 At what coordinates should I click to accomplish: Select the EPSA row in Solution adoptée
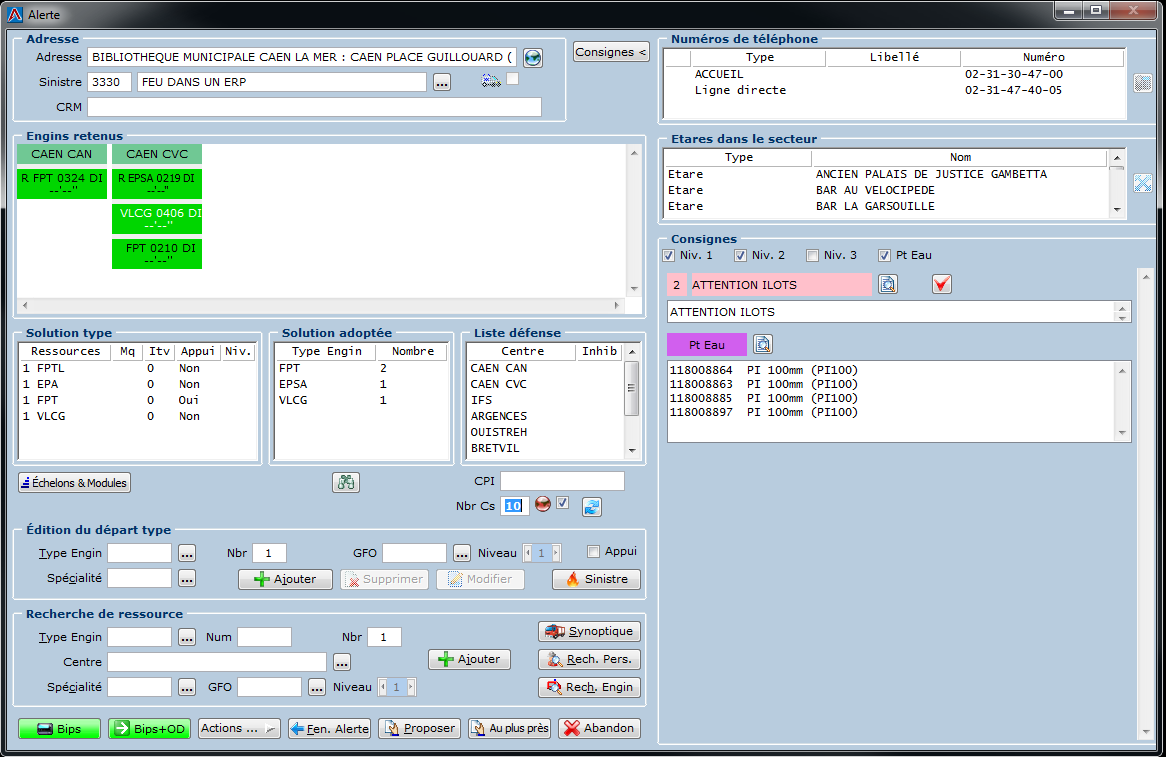point(361,384)
